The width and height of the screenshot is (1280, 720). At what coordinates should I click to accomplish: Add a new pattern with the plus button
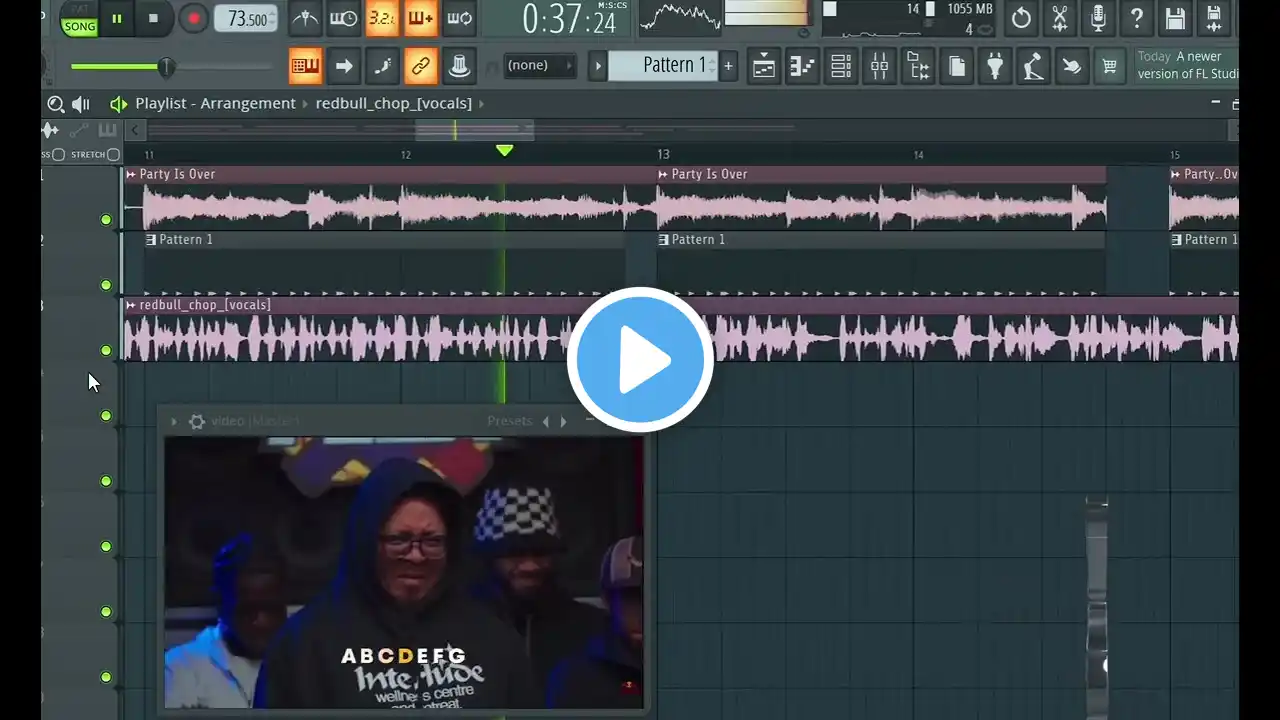coord(728,66)
